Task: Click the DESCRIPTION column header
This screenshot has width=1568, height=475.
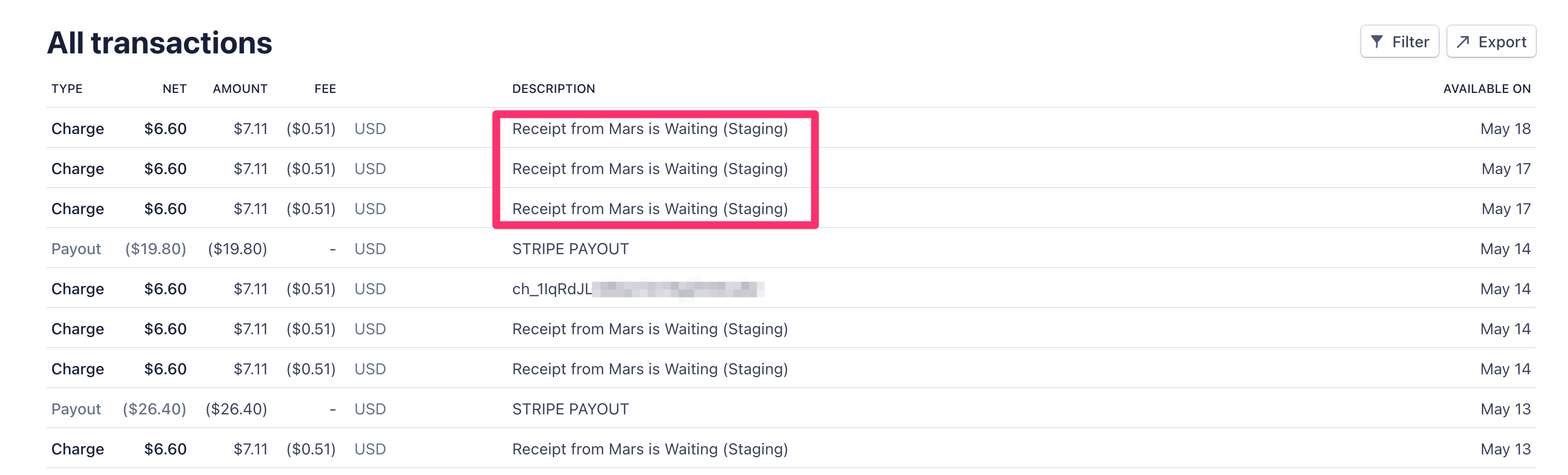Action: pyautogui.click(x=553, y=89)
